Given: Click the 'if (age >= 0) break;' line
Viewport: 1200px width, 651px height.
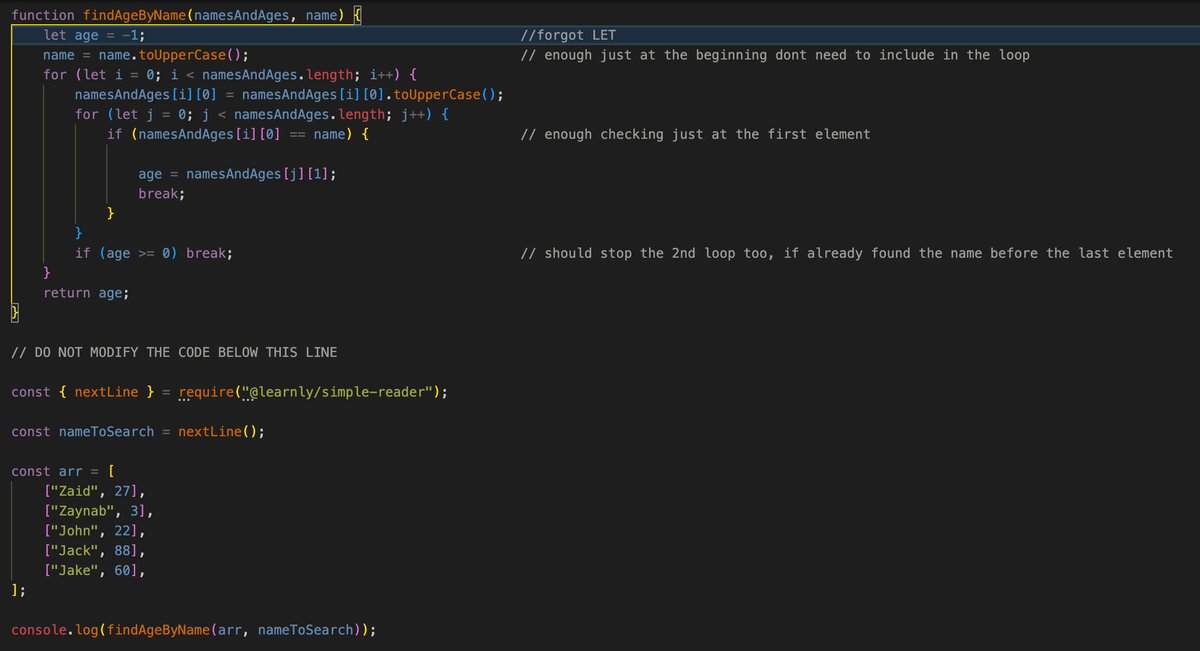Looking at the screenshot, I should click(154, 253).
